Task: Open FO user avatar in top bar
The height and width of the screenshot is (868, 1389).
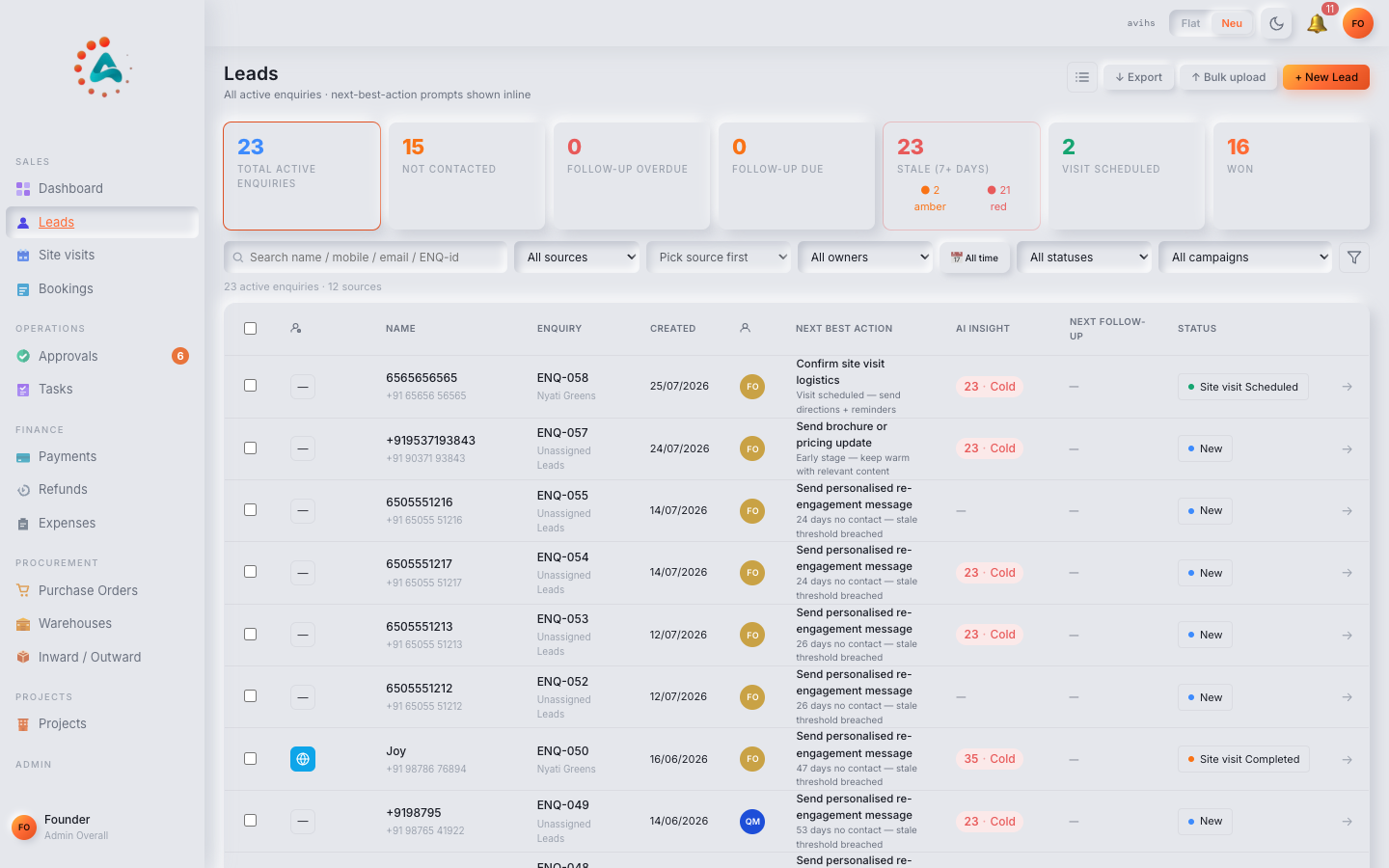Action: click(x=1358, y=24)
